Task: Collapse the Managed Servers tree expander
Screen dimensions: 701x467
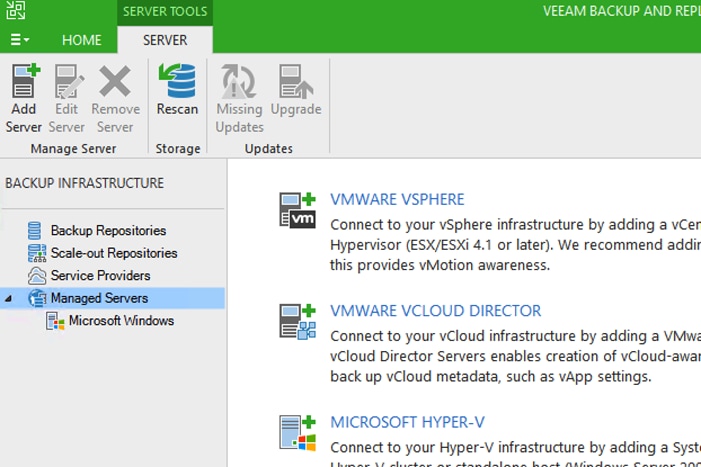Action: 8,298
